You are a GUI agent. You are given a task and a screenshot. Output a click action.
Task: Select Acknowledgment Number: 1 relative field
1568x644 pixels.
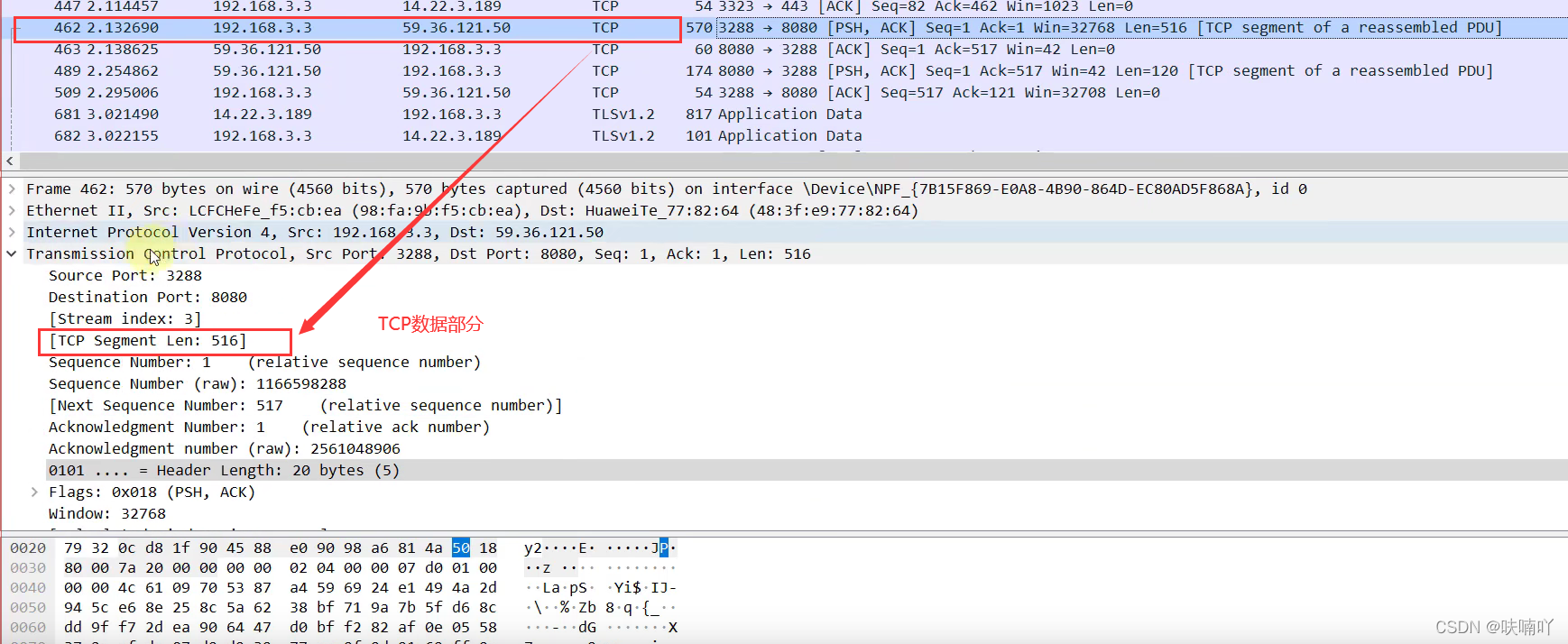coord(269,427)
